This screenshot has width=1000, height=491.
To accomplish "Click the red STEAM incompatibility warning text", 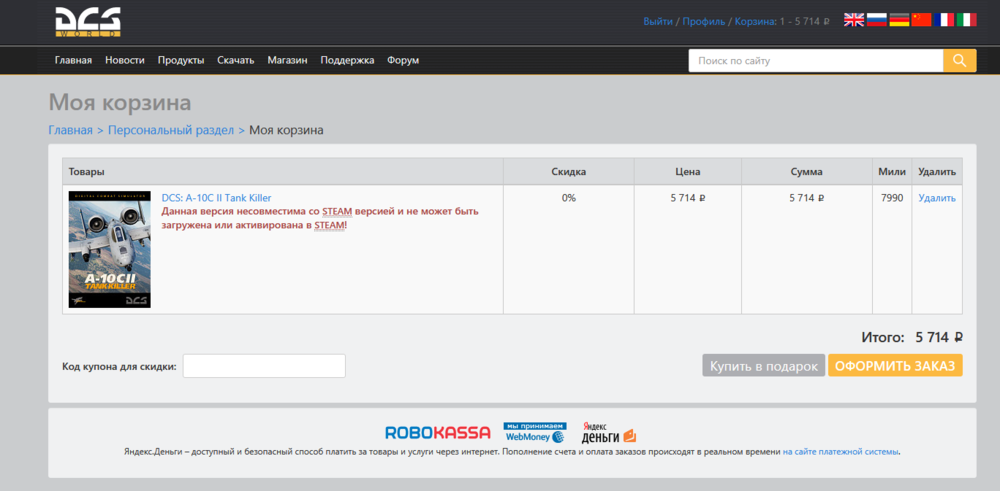I will [320, 218].
